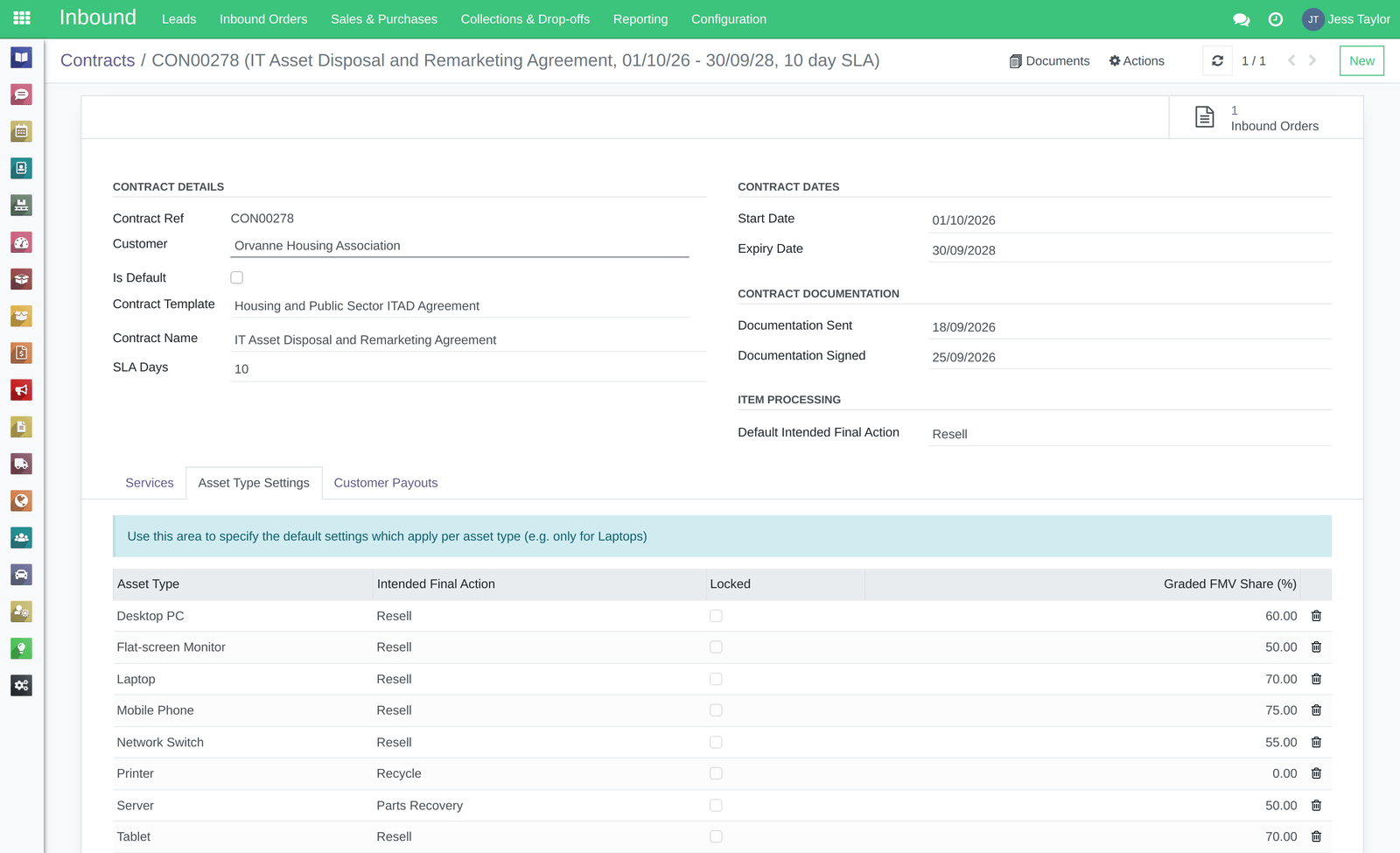Open the Actions dropdown menu
This screenshot has height=853, width=1400.
1137,60
